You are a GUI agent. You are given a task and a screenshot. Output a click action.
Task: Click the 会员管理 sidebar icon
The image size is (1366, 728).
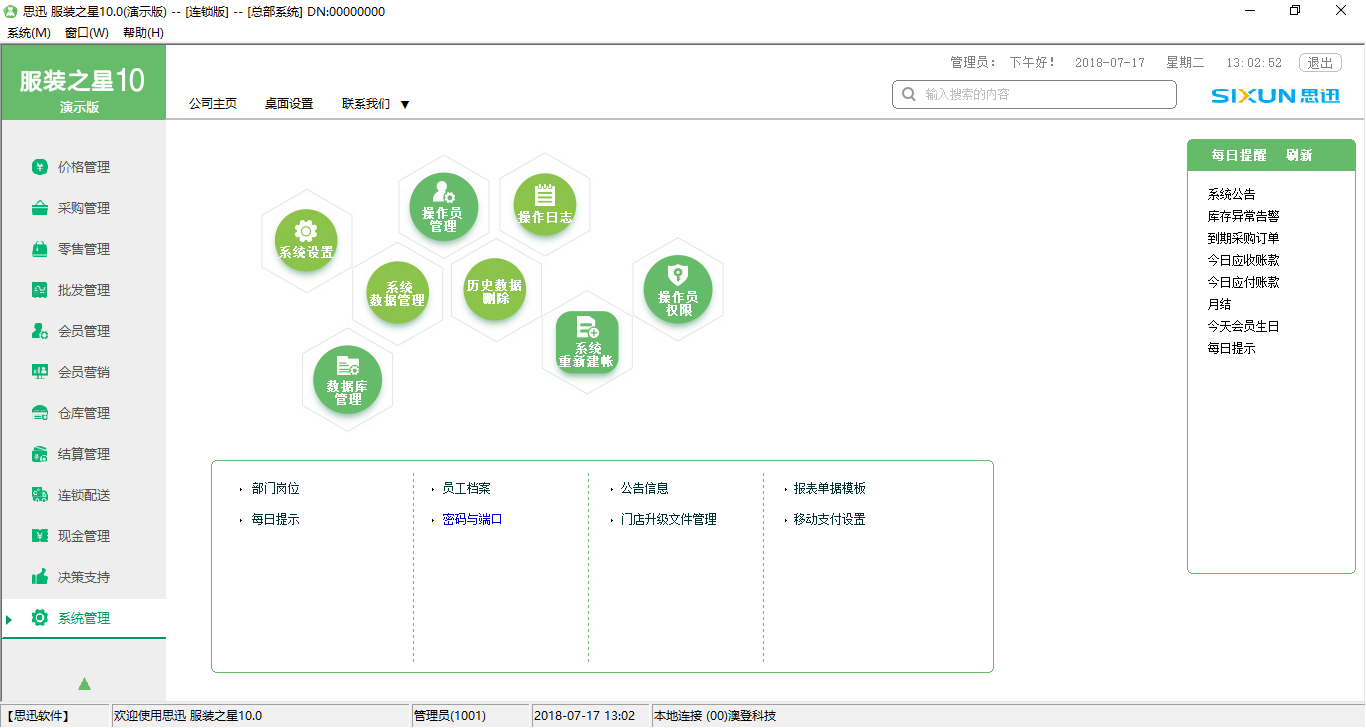[40, 331]
